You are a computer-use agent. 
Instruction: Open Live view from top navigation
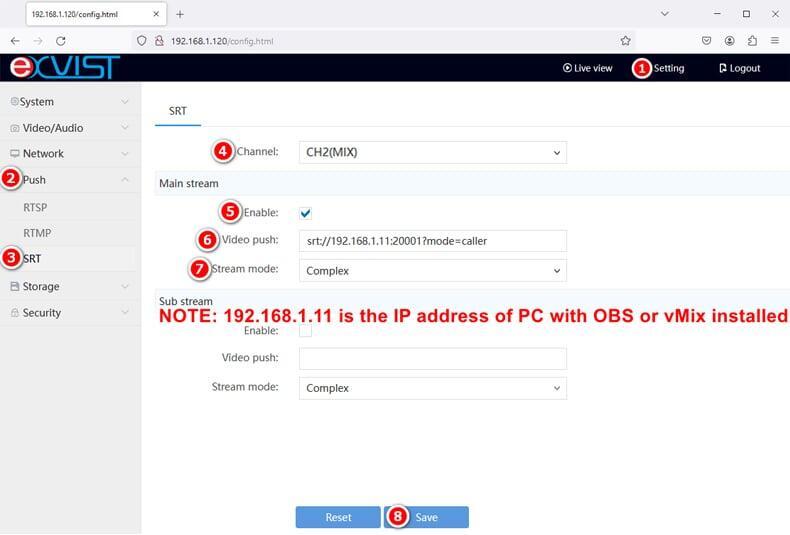click(x=587, y=68)
